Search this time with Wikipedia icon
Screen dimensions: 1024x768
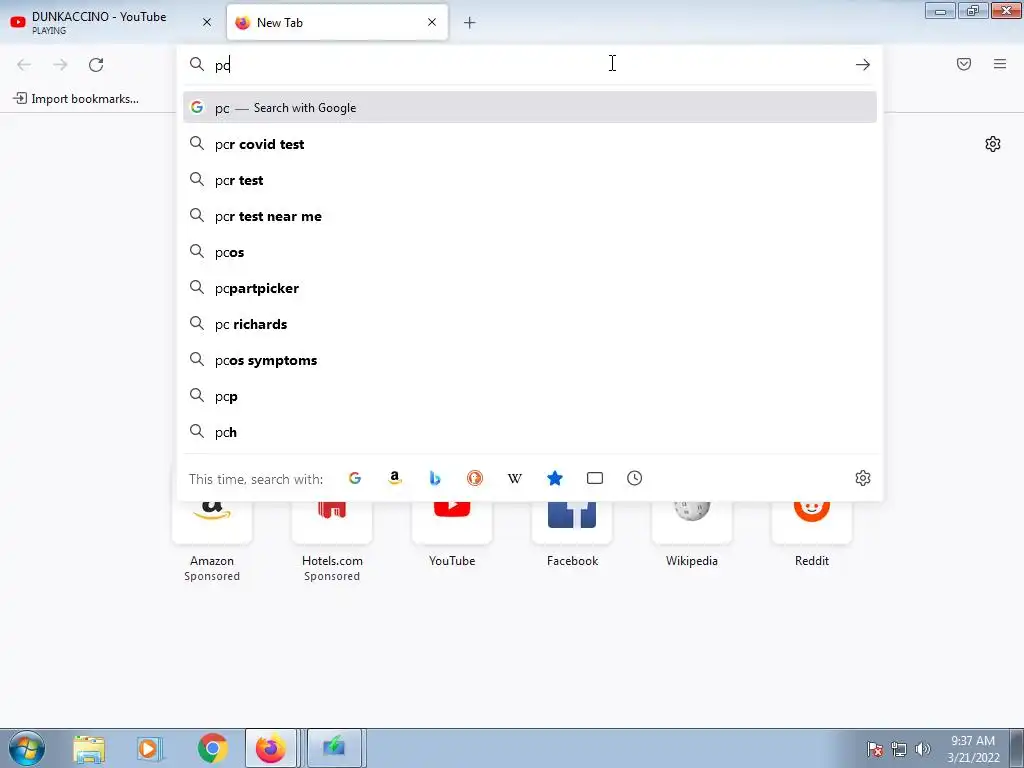click(515, 478)
